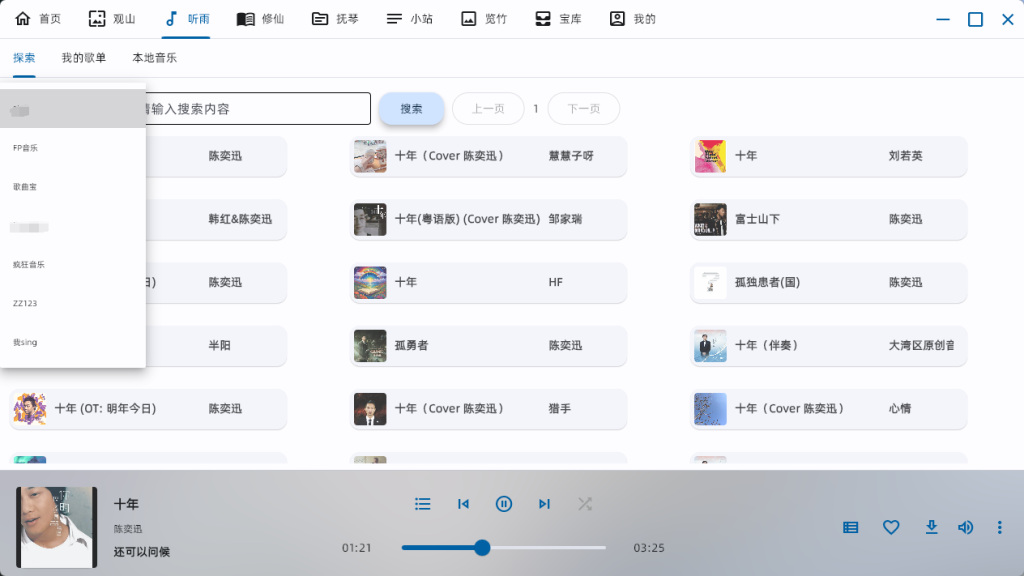This screenshot has width=1024, height=576.
Task: Click the search content input field
Action: tap(257, 108)
